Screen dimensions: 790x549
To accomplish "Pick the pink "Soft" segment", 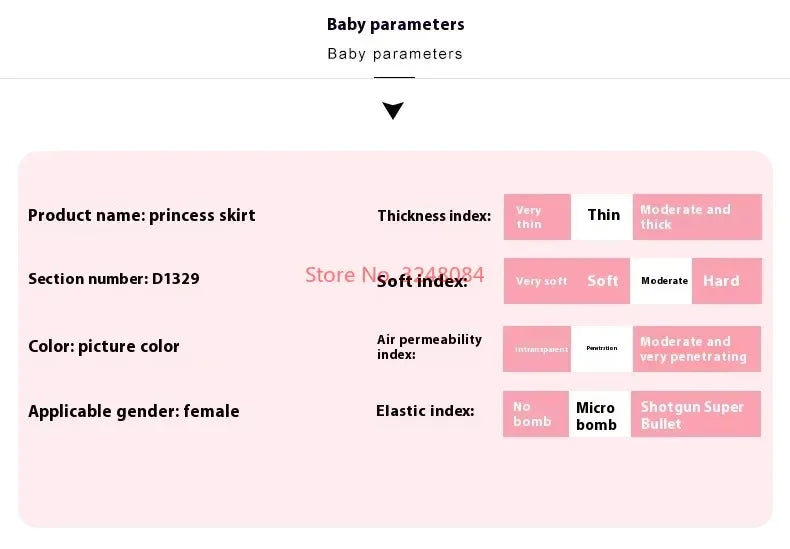I will tap(603, 281).
